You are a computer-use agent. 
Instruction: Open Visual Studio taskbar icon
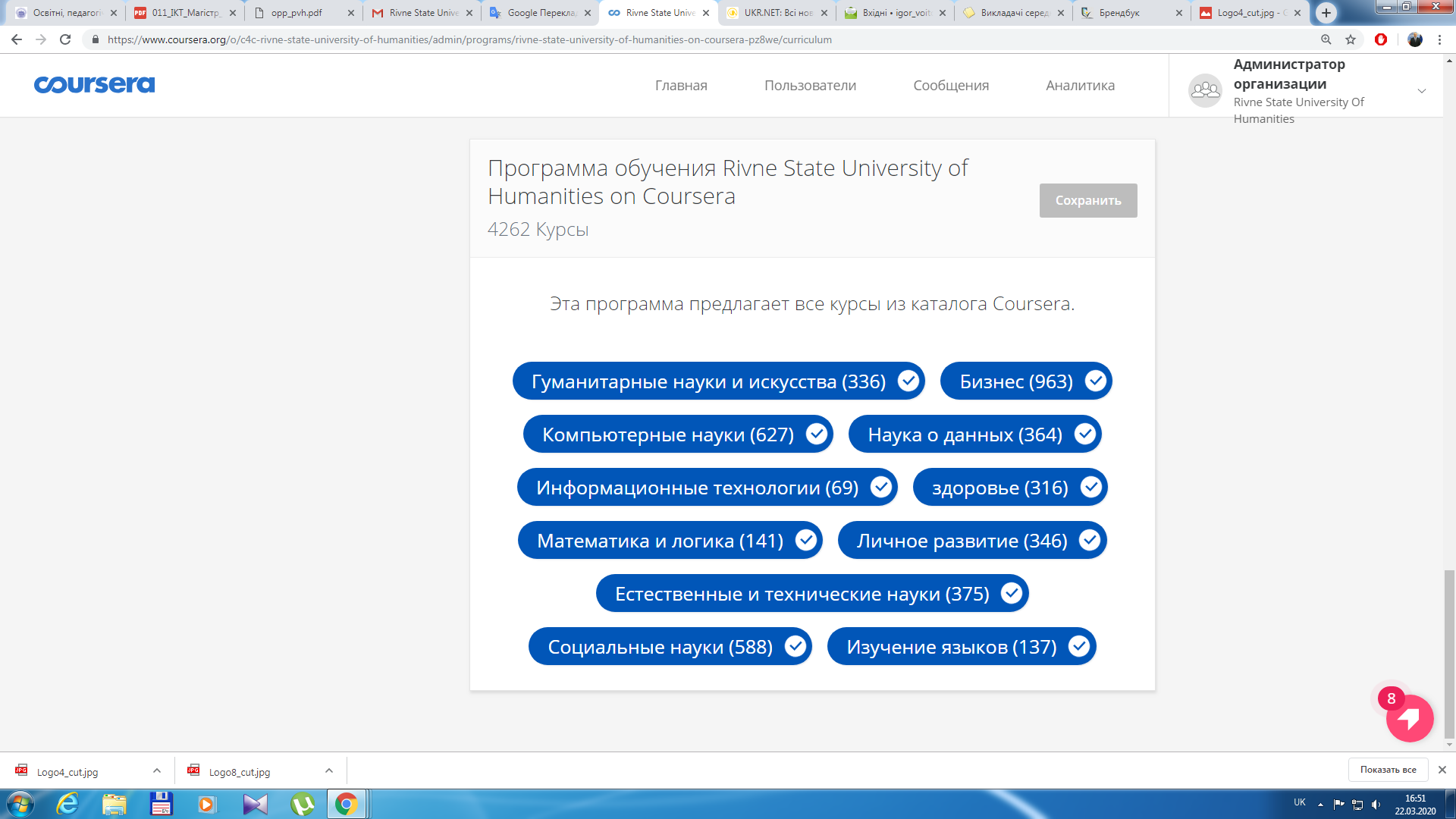tap(256, 804)
